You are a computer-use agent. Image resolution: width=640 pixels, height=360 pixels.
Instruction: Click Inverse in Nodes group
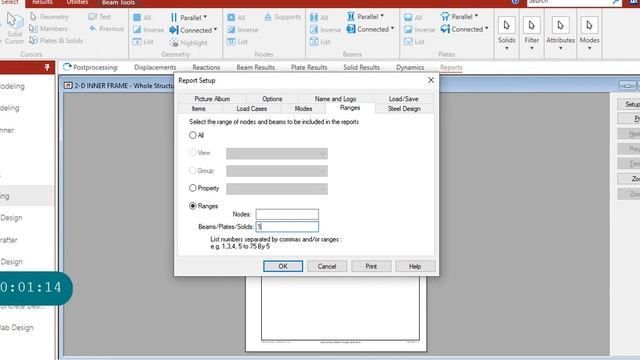point(242,30)
